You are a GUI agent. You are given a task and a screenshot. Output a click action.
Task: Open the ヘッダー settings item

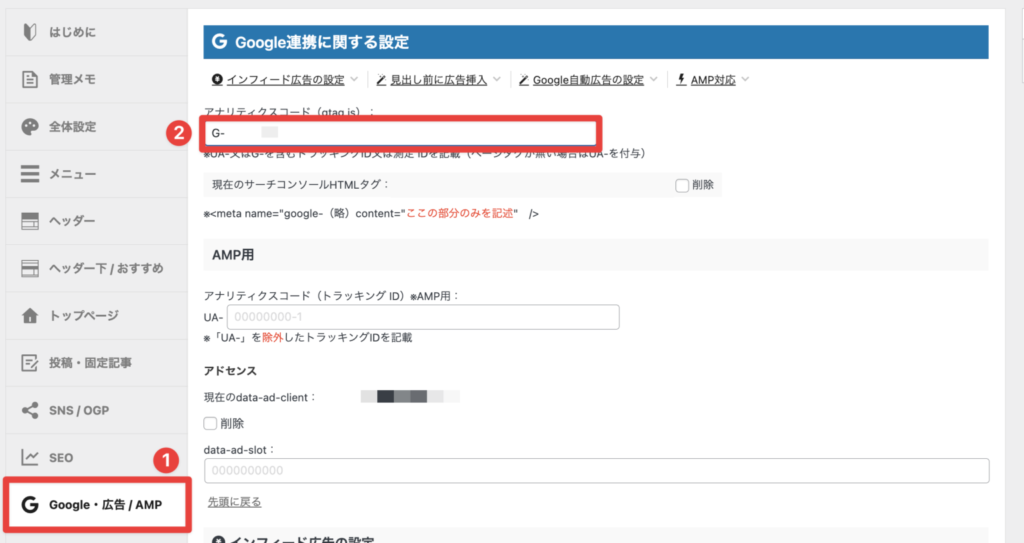[x=97, y=221]
